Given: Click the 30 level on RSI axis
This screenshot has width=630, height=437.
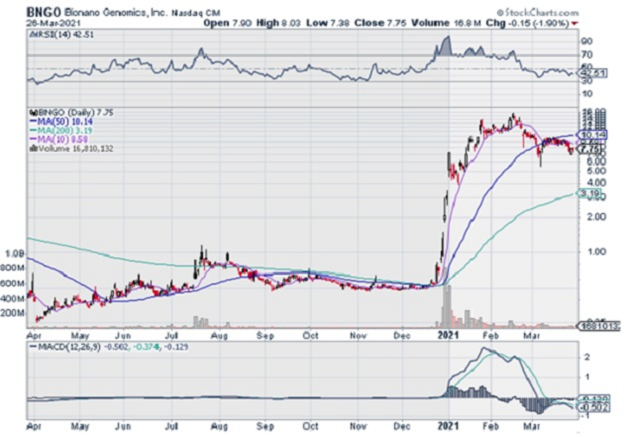Looking at the screenshot, I should 587,81.
